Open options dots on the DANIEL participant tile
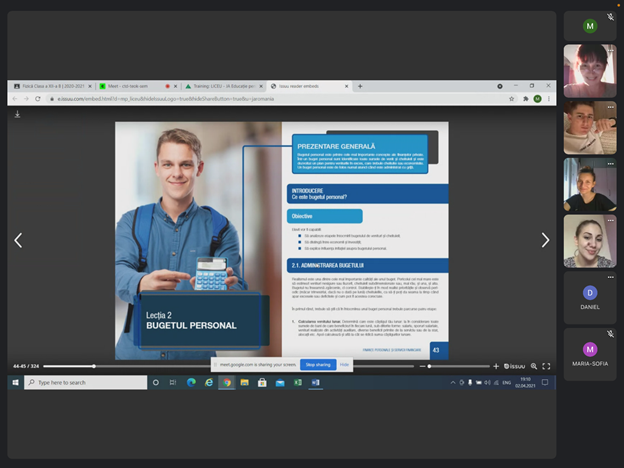The height and width of the screenshot is (468, 624). pos(610,277)
